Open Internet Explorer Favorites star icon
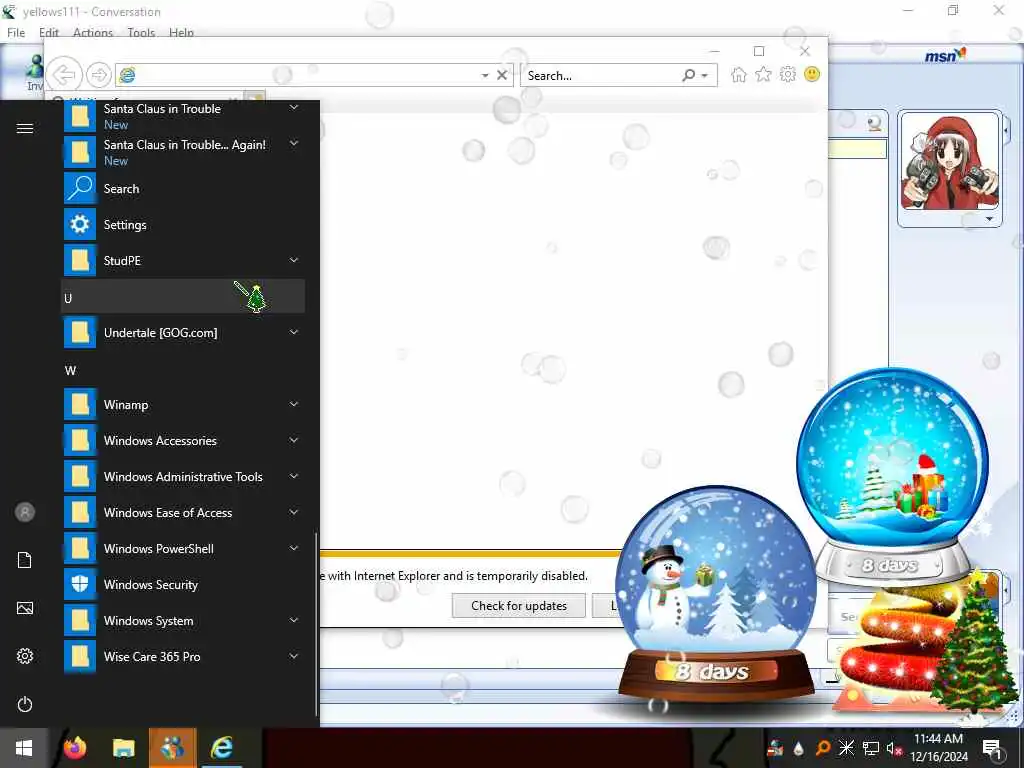 763,74
